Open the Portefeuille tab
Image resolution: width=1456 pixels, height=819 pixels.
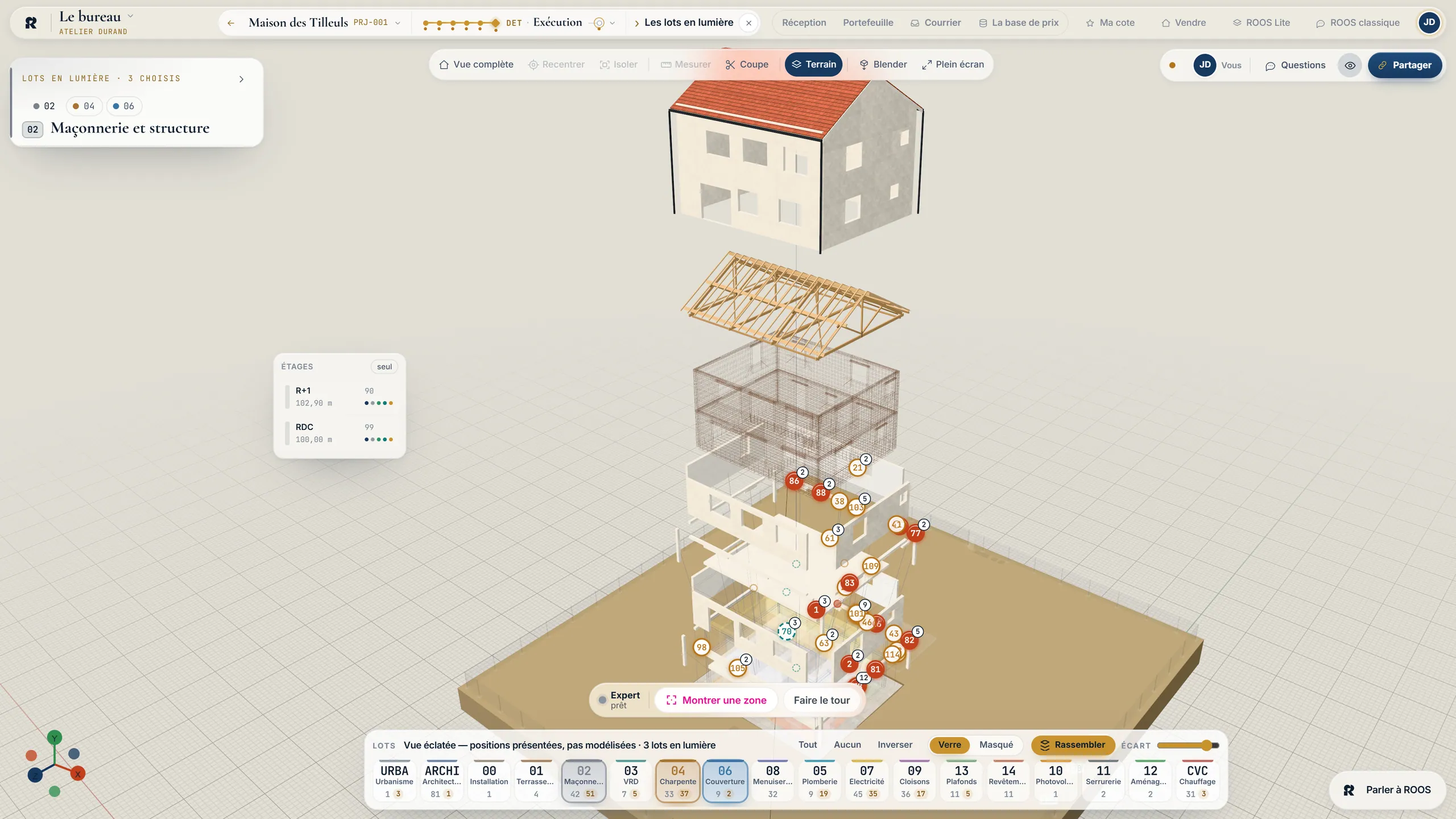click(x=868, y=23)
